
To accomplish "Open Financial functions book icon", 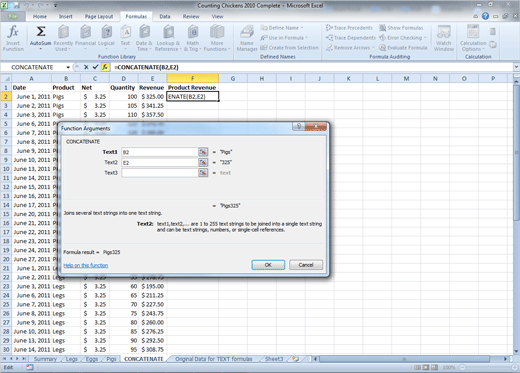I will pyautogui.click(x=86, y=33).
